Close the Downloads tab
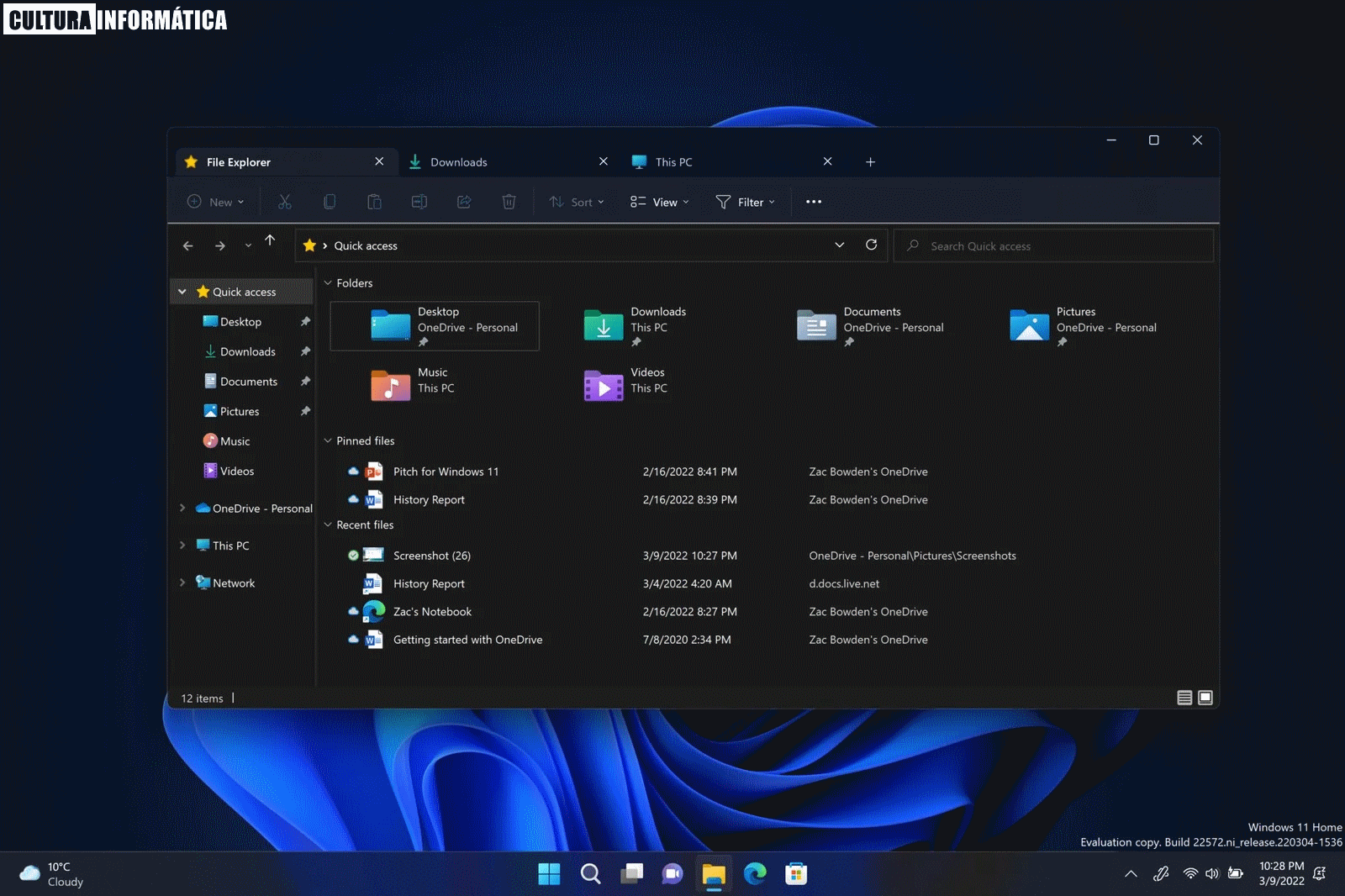 [604, 161]
